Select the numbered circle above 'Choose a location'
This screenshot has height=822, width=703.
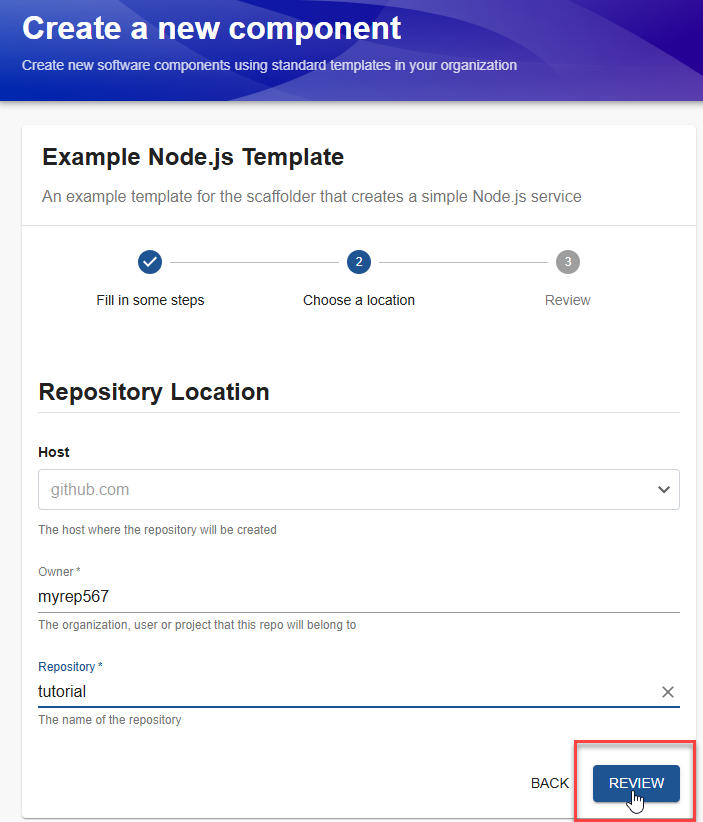[359, 262]
